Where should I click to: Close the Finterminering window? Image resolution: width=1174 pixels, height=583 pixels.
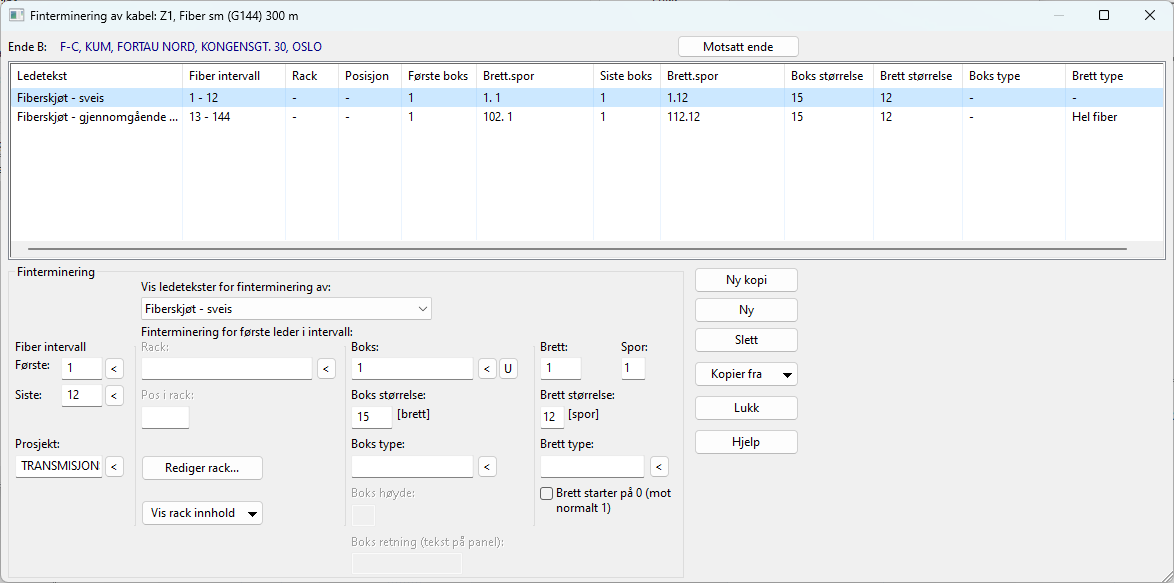pos(1149,15)
